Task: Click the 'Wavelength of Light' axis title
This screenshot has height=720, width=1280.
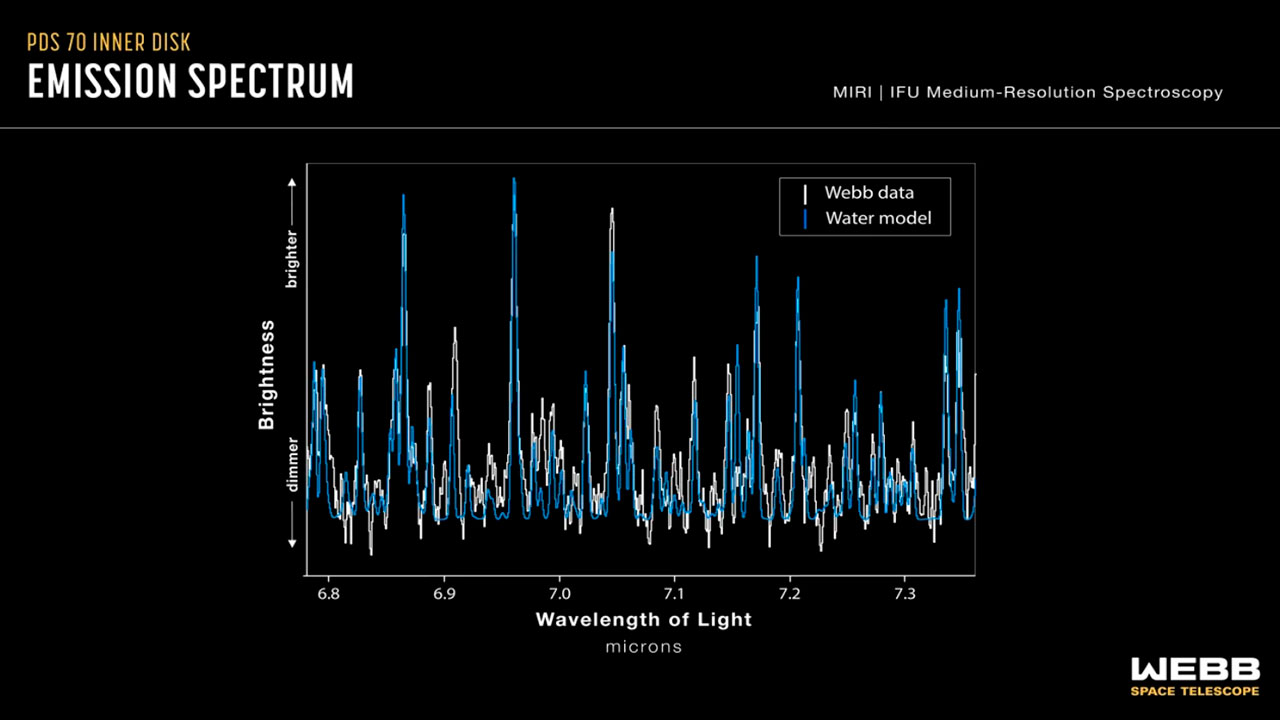Action: [x=643, y=619]
